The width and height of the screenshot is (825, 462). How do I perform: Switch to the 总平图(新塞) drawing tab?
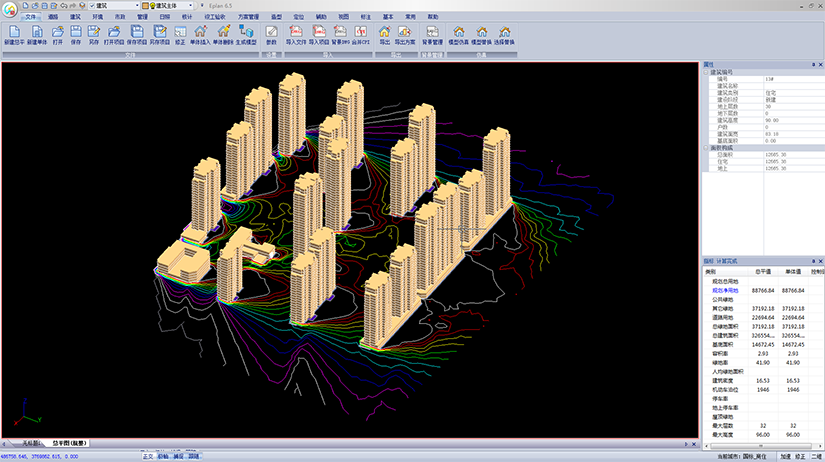[70, 443]
